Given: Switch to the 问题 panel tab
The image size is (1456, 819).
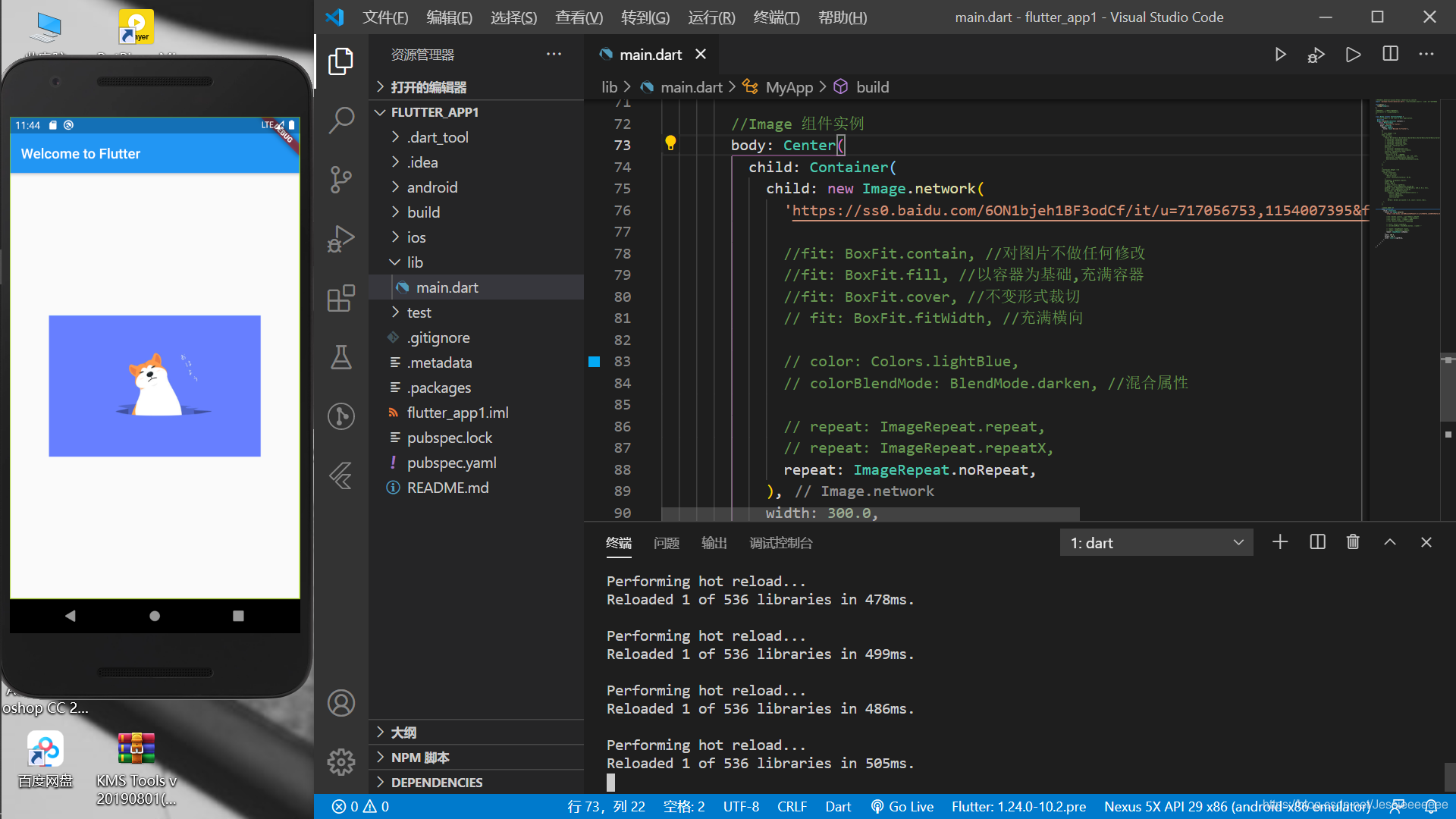Looking at the screenshot, I should pos(667,543).
